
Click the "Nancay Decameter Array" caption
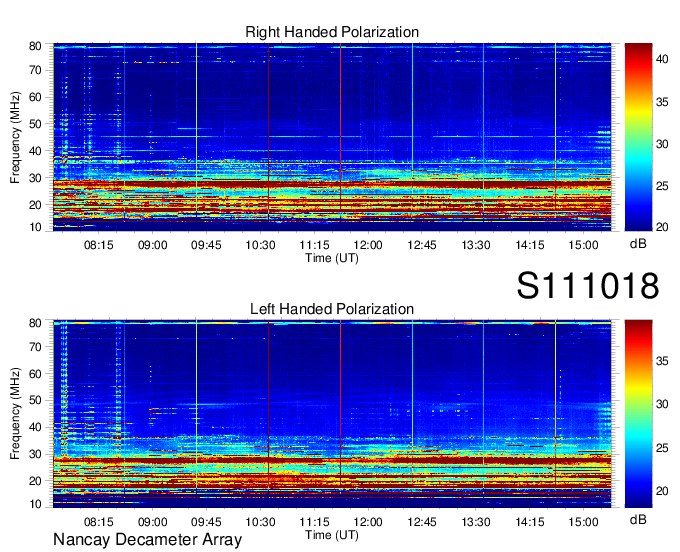pyautogui.click(x=147, y=539)
